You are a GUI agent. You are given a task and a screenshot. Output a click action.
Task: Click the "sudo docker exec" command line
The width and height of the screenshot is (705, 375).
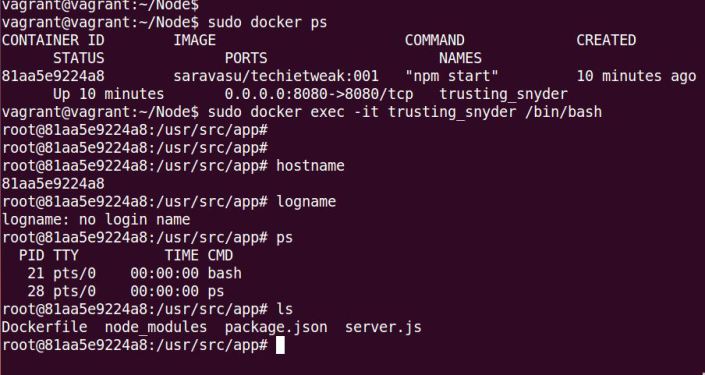[302, 112]
